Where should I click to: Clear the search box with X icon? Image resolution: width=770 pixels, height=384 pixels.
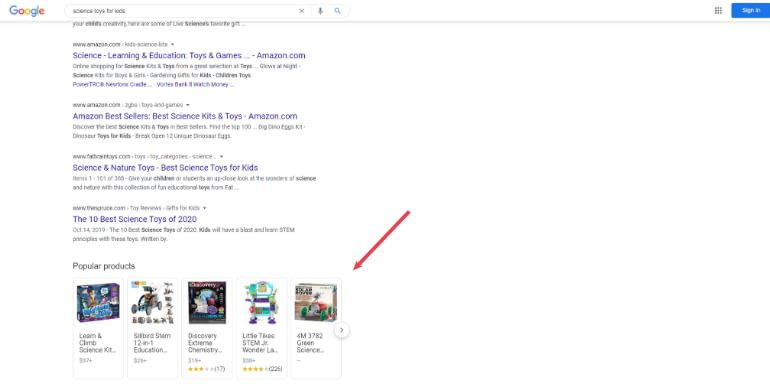(302, 11)
